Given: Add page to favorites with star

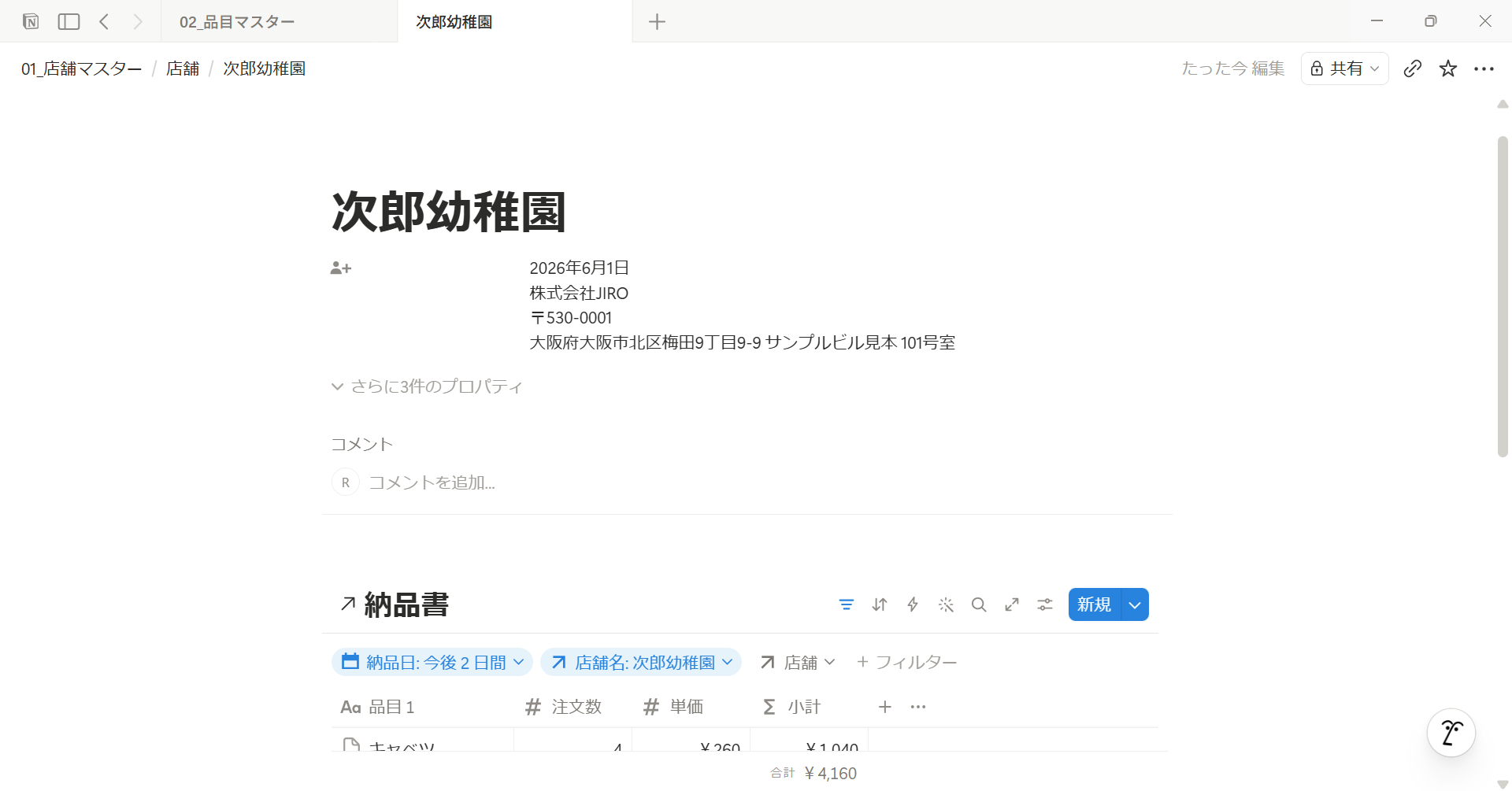Looking at the screenshot, I should (1448, 68).
